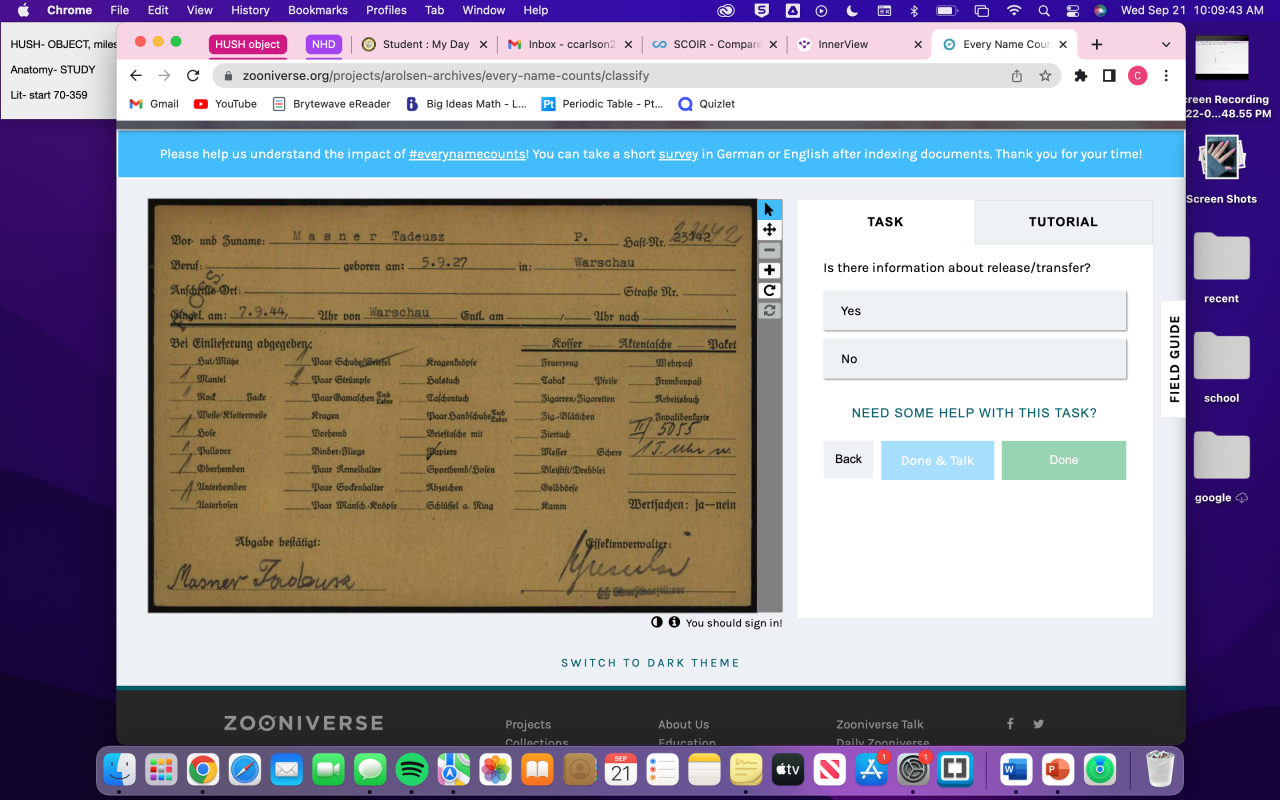
Task: Switch to Inbox Gmail tab
Action: (x=569, y=44)
